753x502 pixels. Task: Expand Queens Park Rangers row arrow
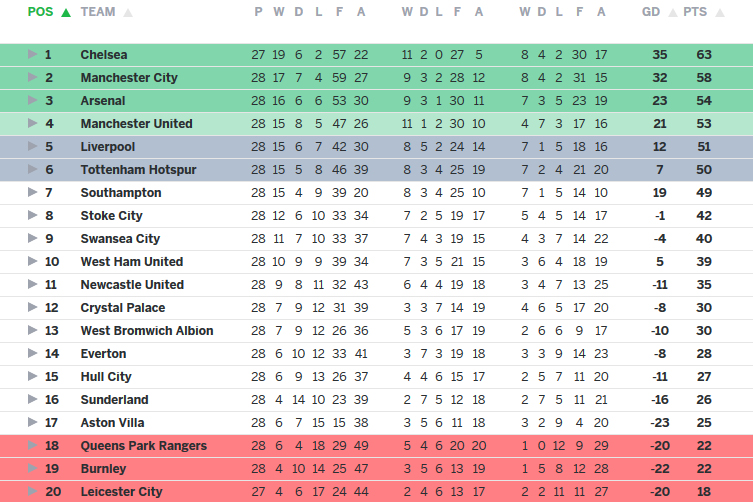click(x=32, y=445)
